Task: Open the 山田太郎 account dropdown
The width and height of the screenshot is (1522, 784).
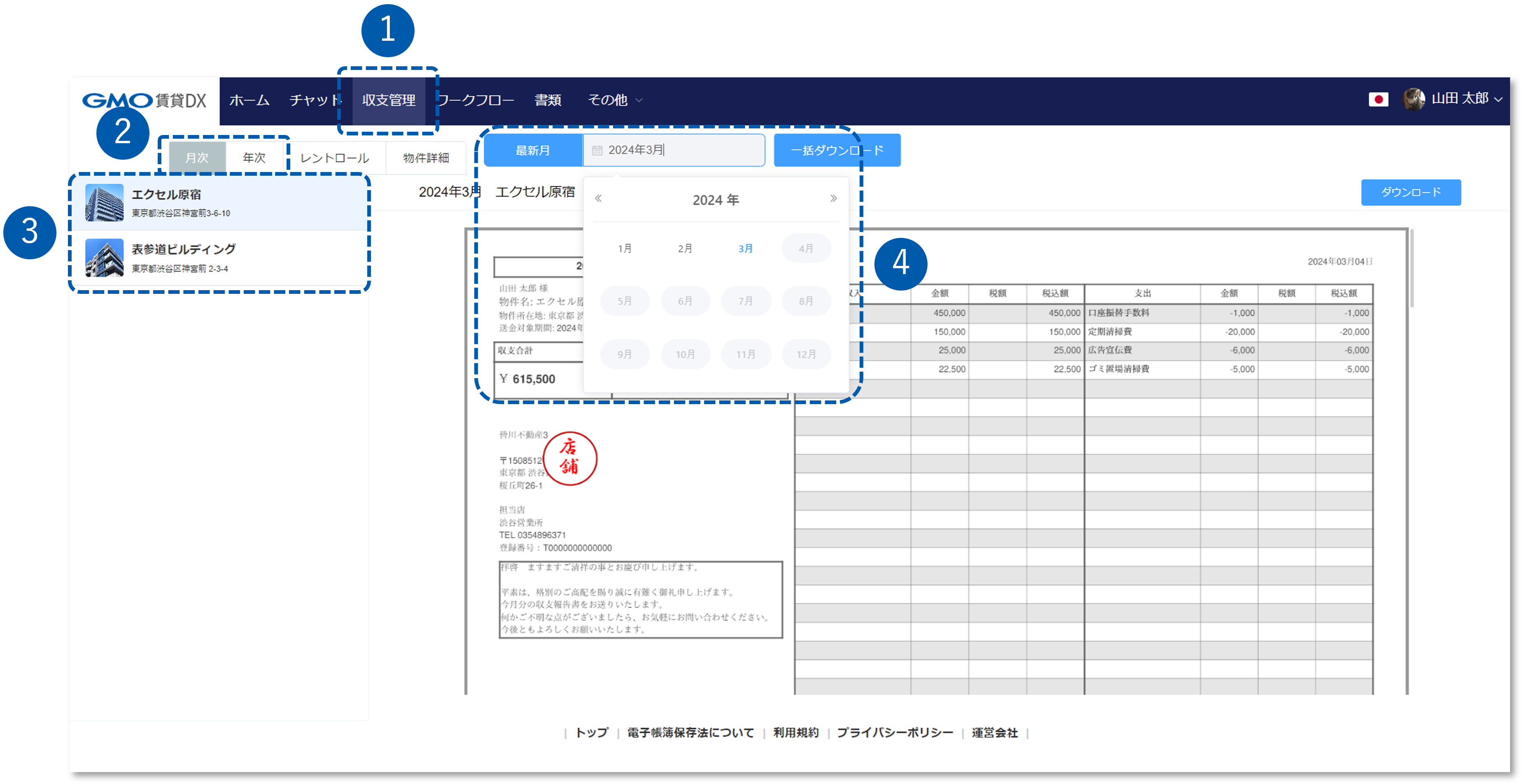Action: coord(1462,99)
